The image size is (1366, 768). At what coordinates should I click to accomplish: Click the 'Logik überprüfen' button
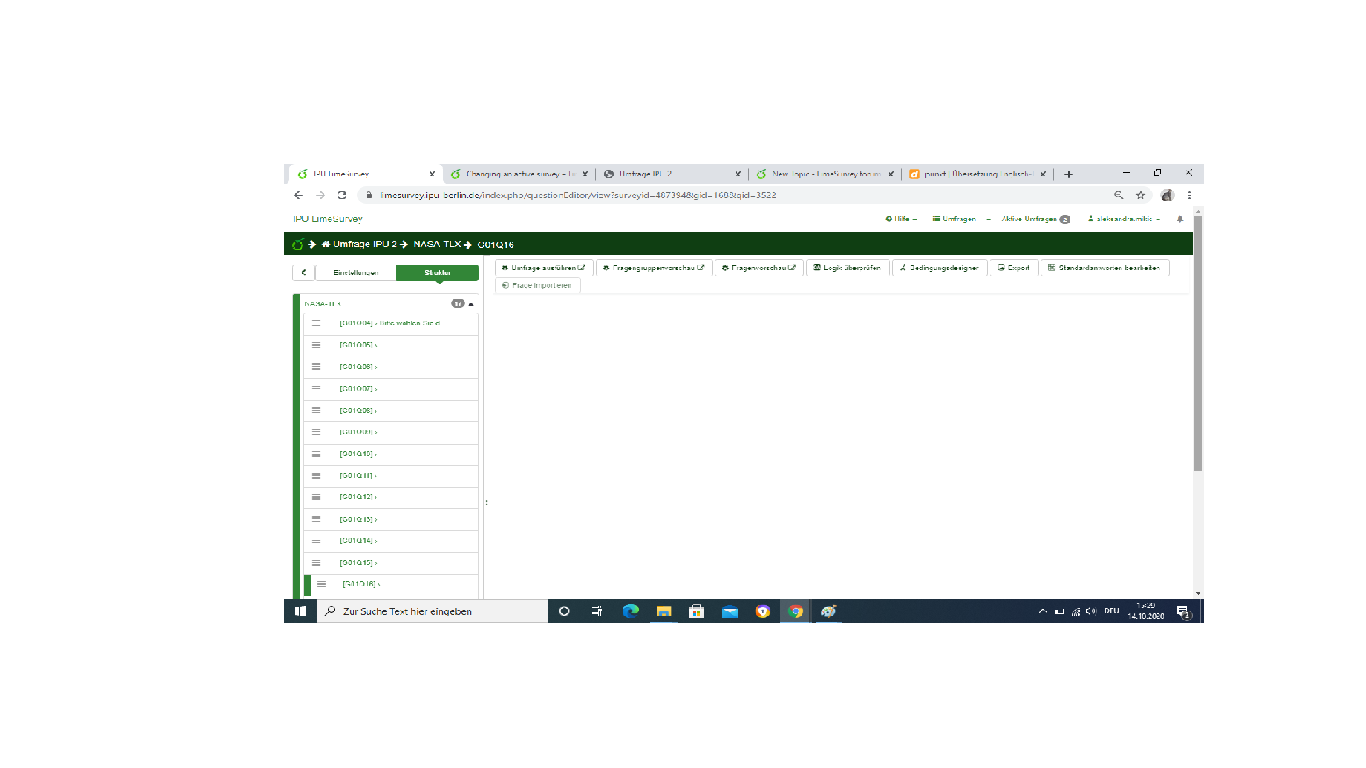click(x=847, y=268)
